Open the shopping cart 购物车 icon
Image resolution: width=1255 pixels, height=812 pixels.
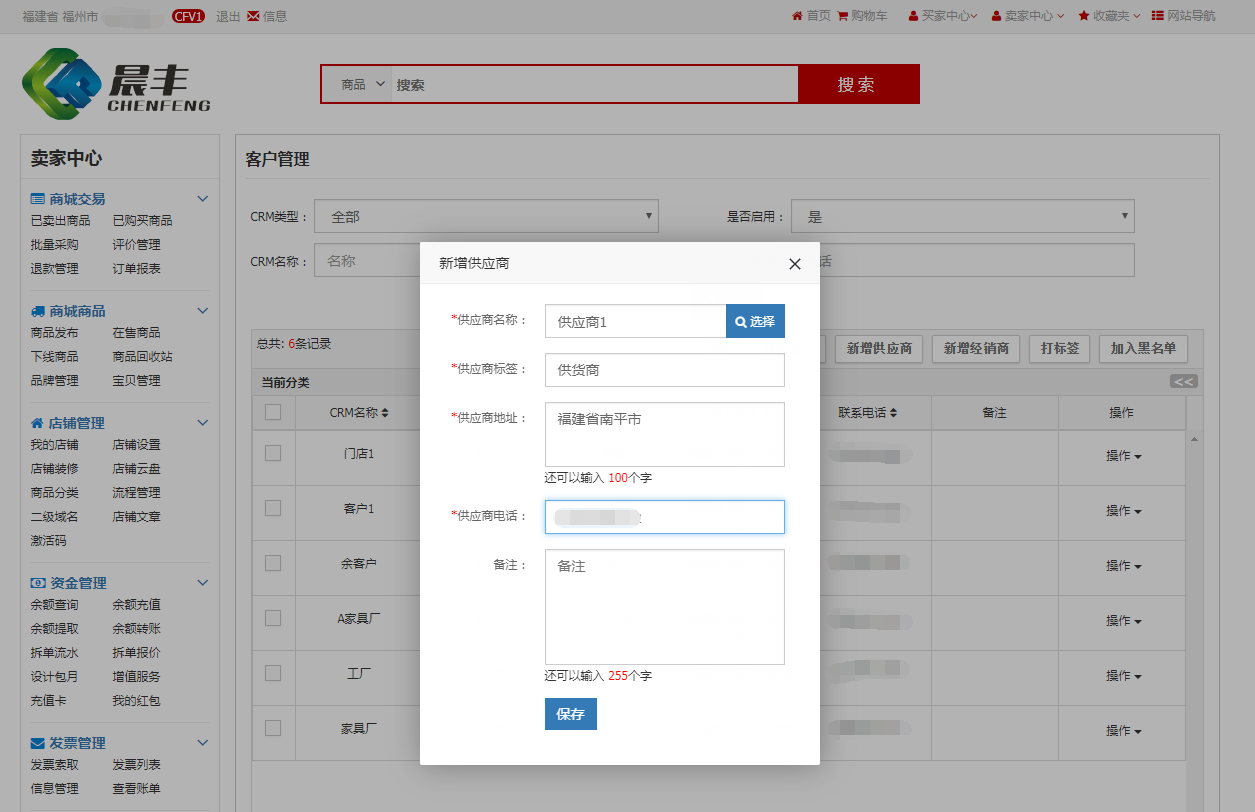click(x=842, y=16)
